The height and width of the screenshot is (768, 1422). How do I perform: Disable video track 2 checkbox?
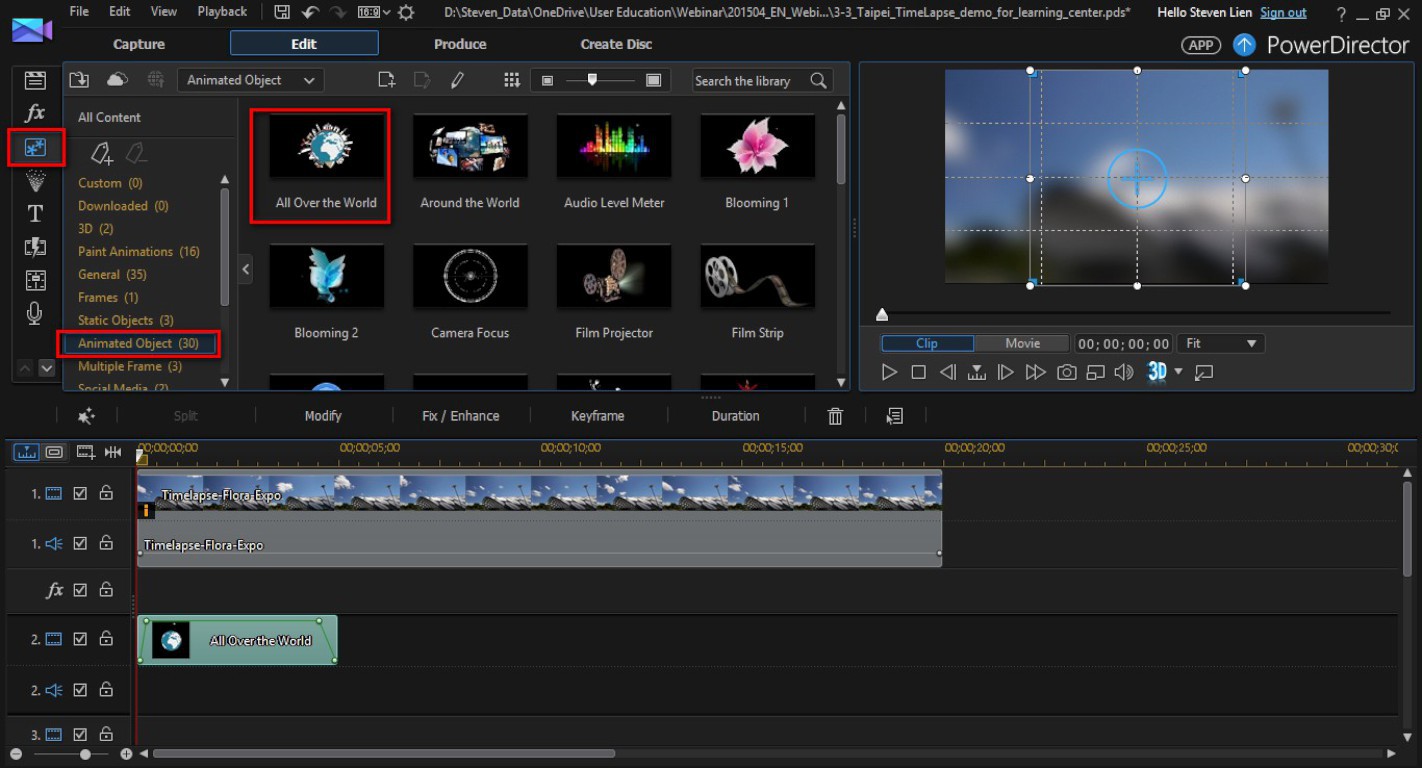click(80, 639)
